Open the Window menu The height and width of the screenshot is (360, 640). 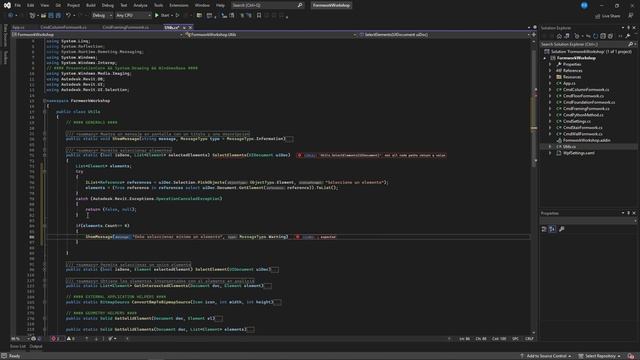click(202, 5)
